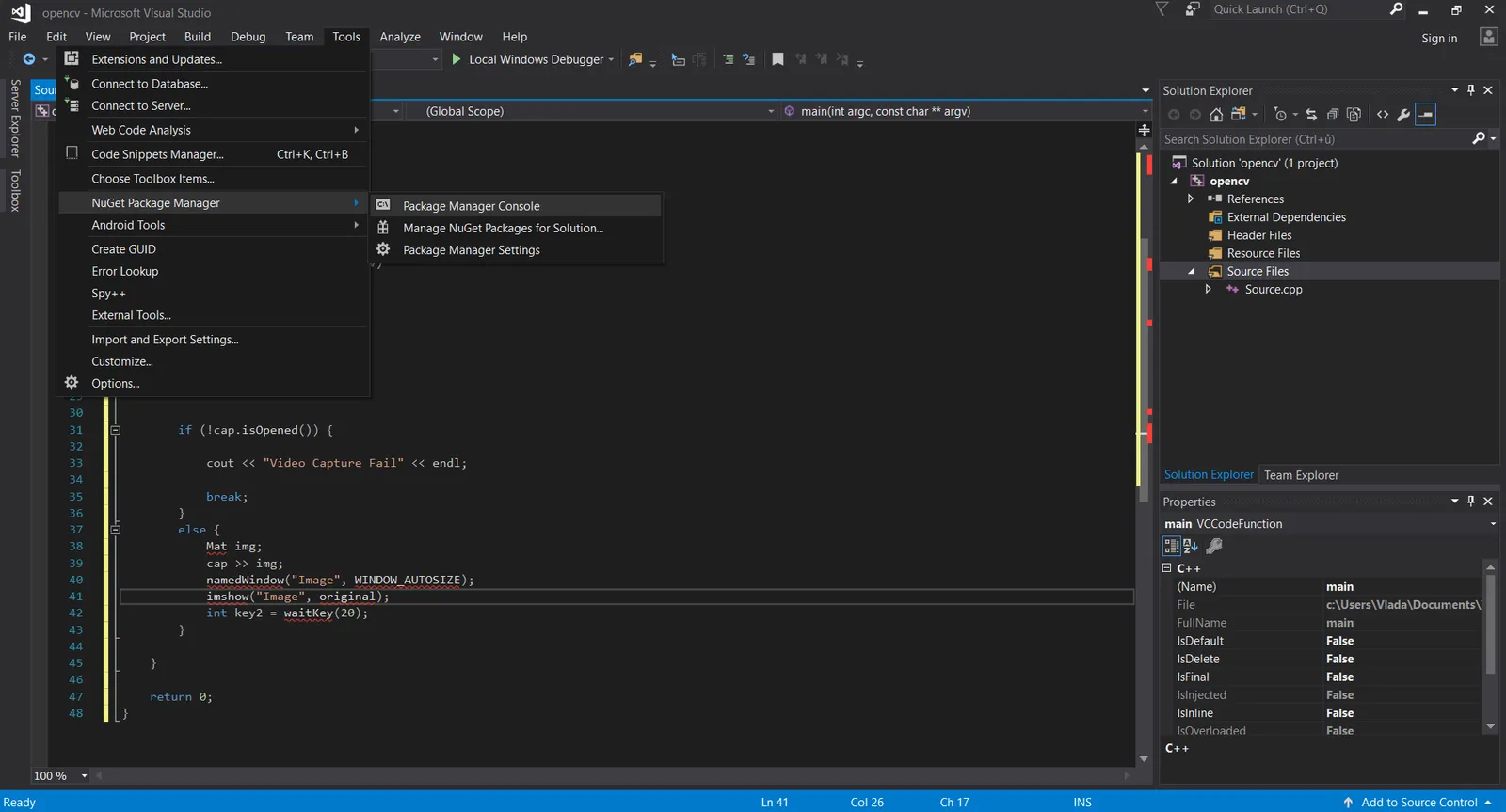Open the Local Windows Debugger dropdown arrow

(x=611, y=59)
